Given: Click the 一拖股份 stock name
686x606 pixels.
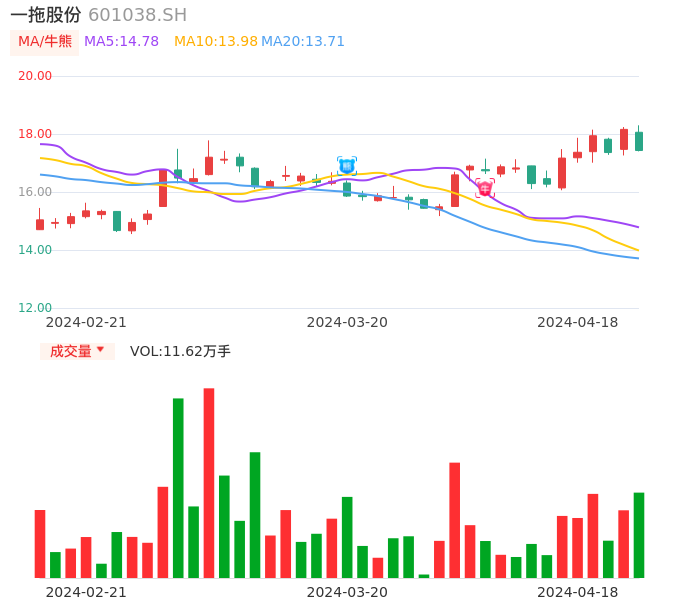Looking at the screenshot, I should tap(46, 15).
